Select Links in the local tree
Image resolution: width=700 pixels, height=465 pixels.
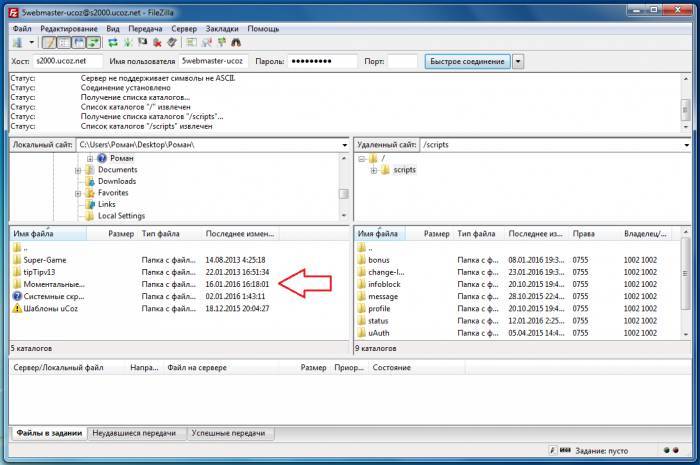pyautogui.click(x=107, y=204)
